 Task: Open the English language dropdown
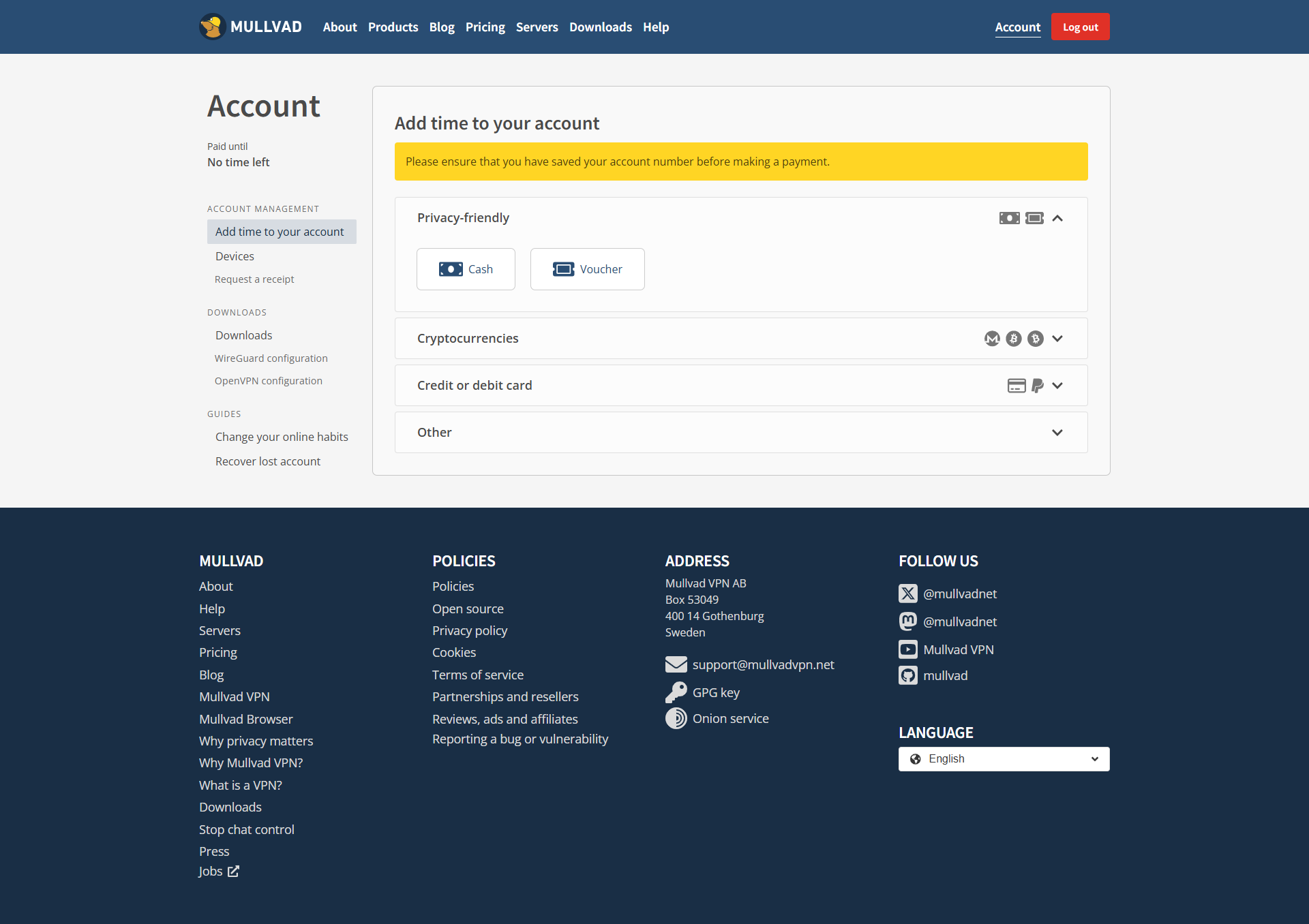click(1004, 759)
